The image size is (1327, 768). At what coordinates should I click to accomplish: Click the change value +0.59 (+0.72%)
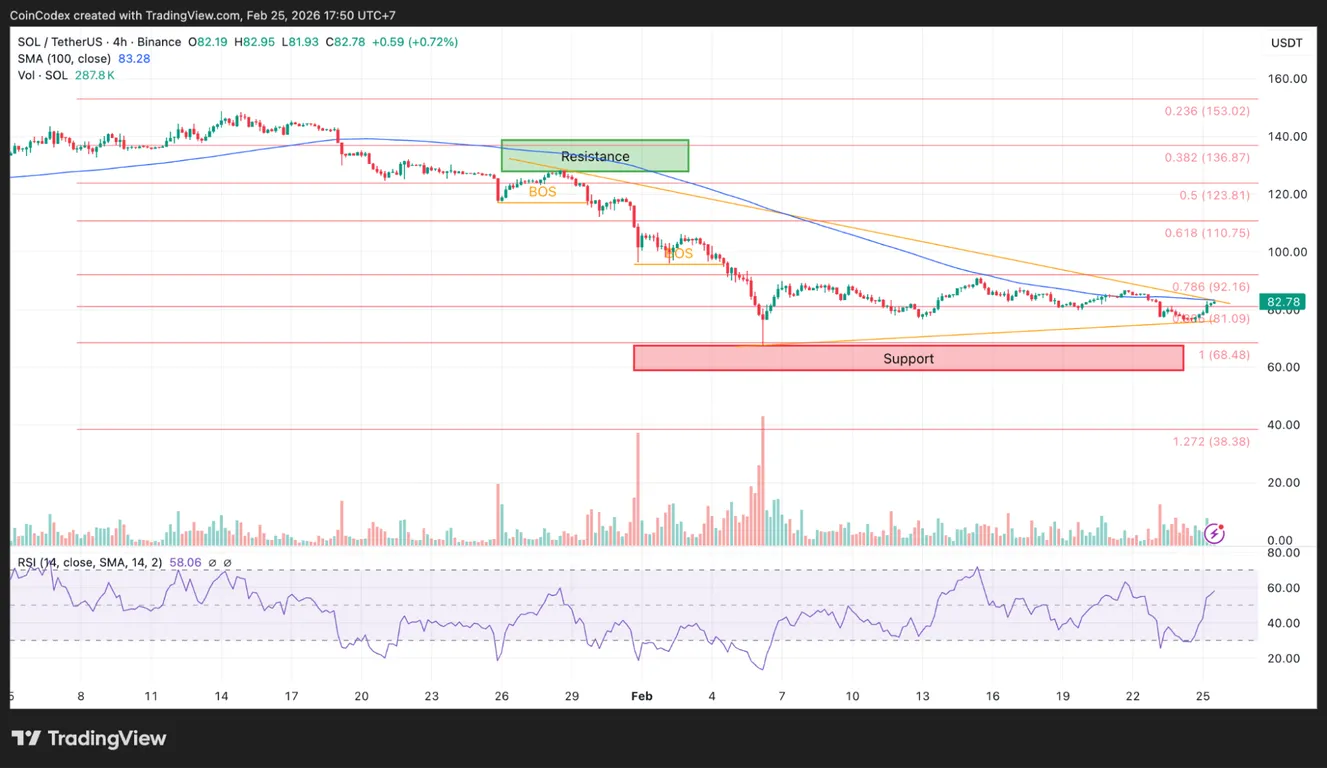click(413, 42)
